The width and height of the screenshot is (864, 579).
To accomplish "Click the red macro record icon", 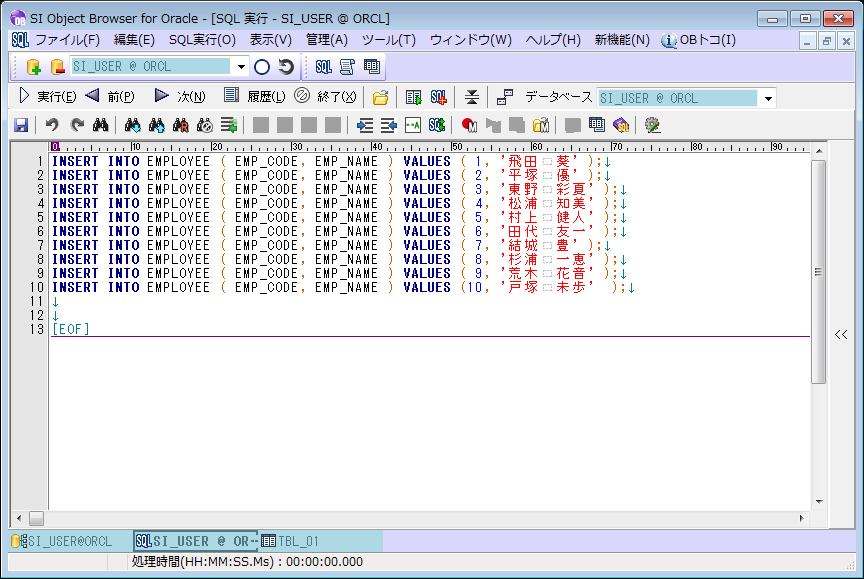I will [x=469, y=125].
